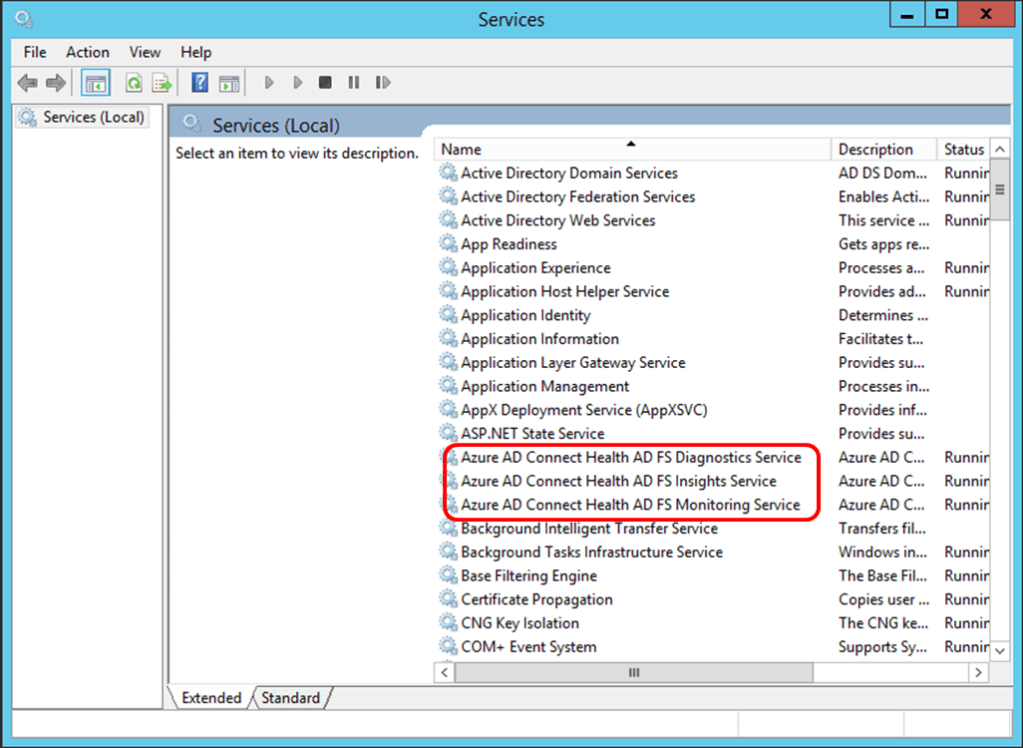Open the View menu
The image size is (1023, 748).
(x=144, y=52)
